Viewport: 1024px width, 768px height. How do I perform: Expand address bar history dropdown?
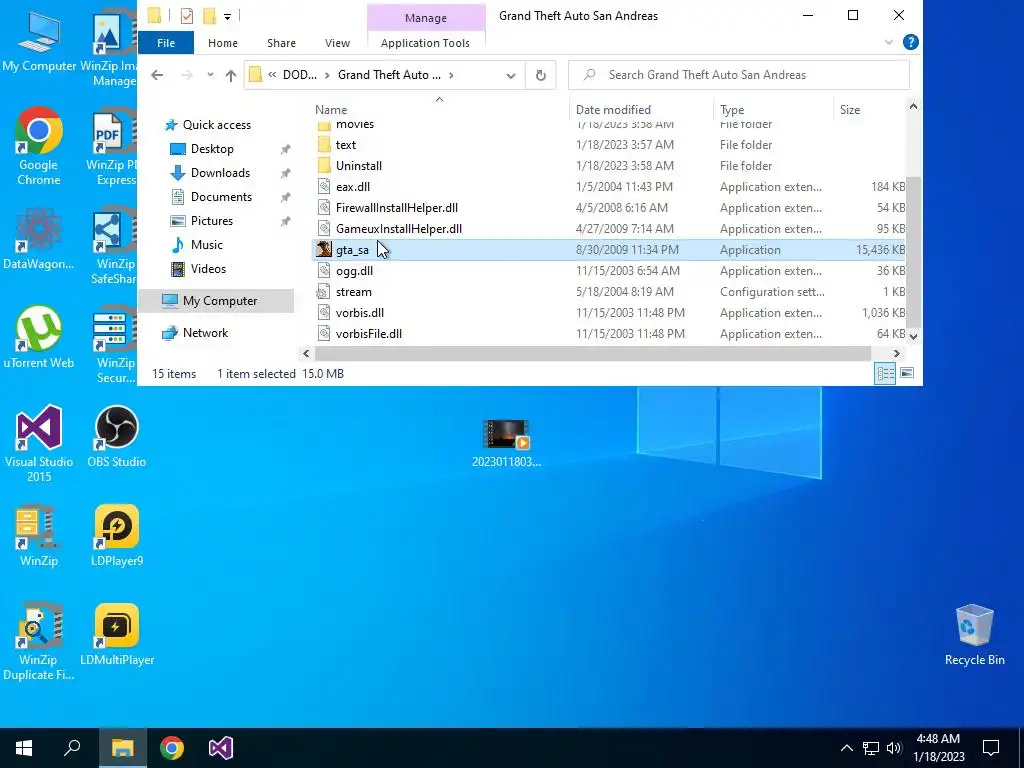pos(511,75)
